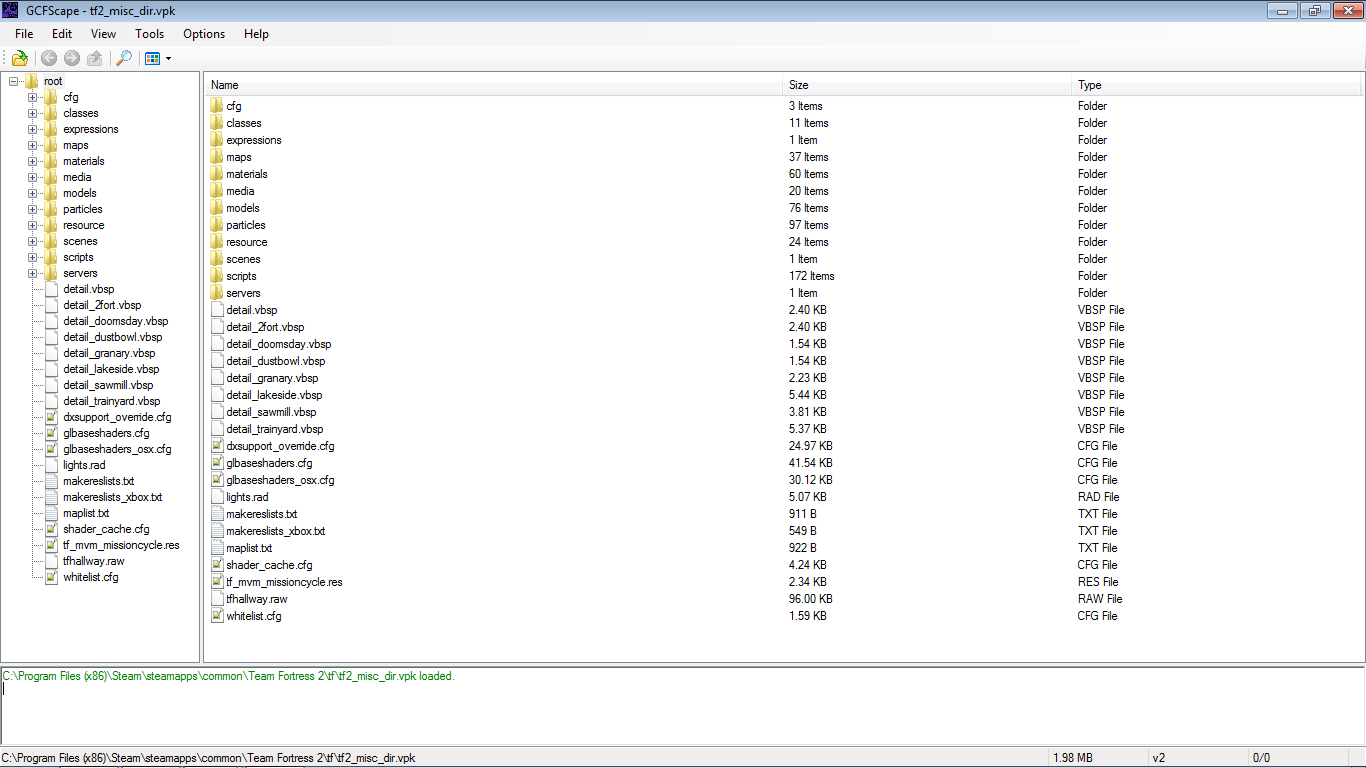Expand the classes folder in the tree
The image size is (1366, 768).
click(x=33, y=113)
